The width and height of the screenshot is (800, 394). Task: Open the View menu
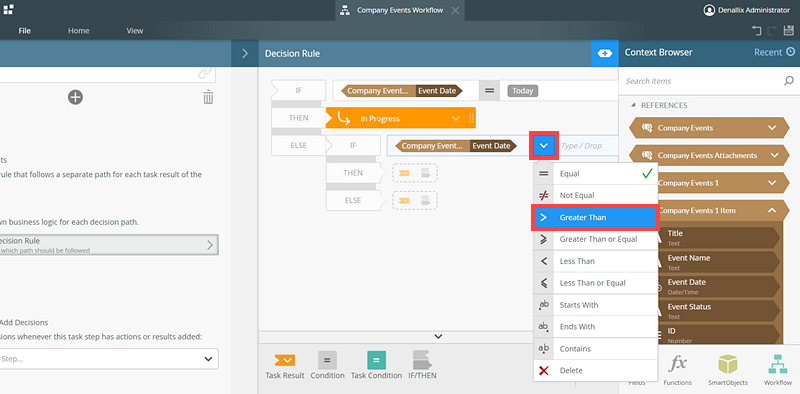tap(135, 31)
